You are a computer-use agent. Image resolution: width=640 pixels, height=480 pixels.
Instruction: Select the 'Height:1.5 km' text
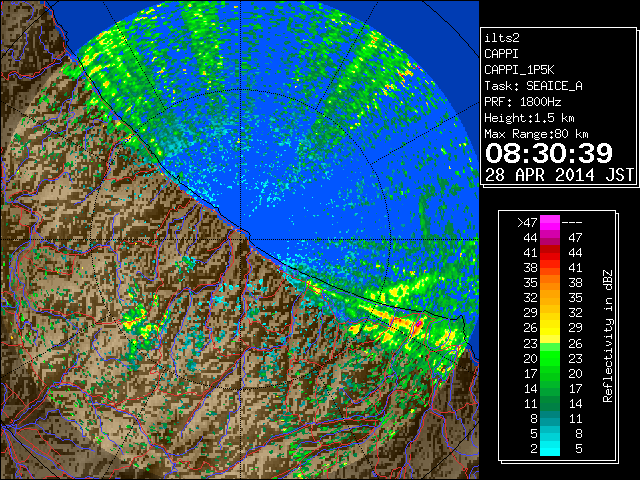pyautogui.click(x=529, y=118)
